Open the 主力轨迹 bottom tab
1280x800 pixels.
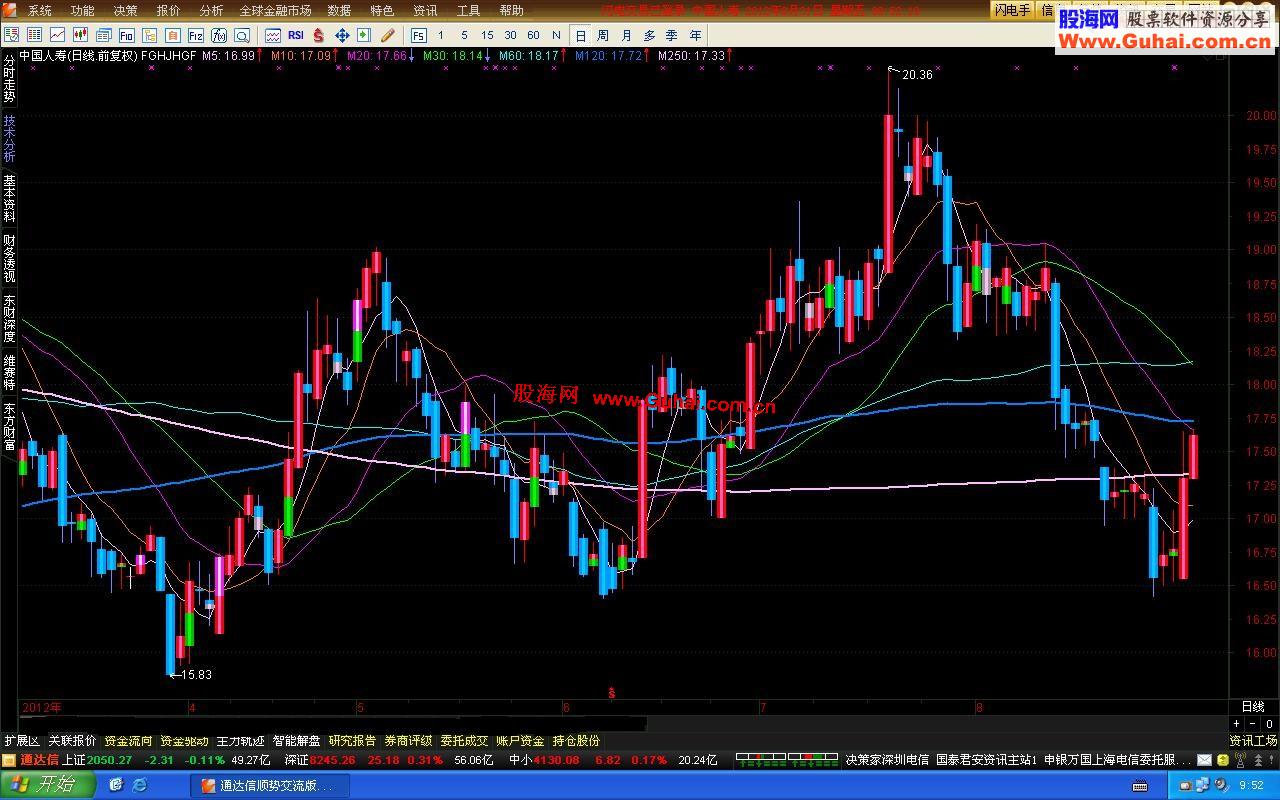pyautogui.click(x=240, y=741)
